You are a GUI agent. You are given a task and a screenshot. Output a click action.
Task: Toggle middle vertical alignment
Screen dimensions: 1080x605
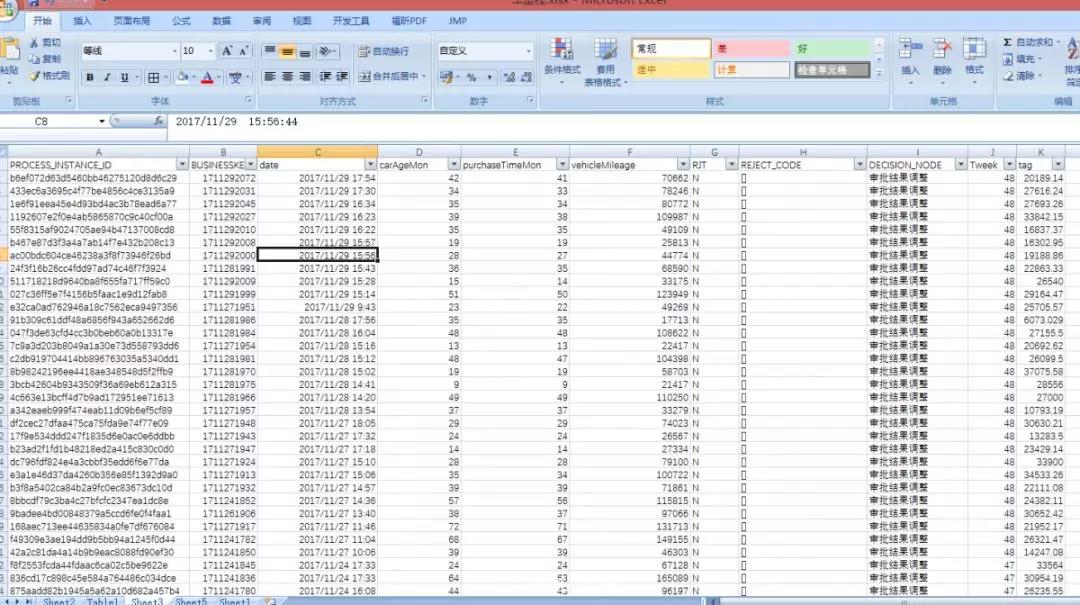point(287,51)
